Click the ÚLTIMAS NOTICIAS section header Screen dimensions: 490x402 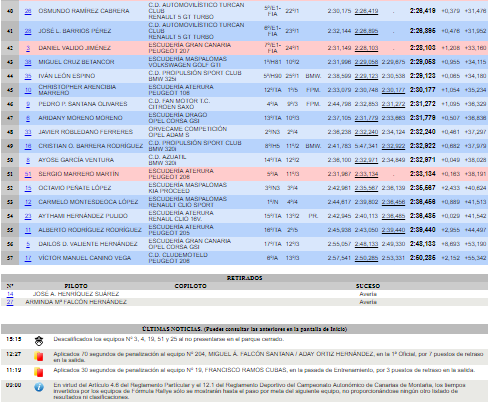tap(244, 329)
